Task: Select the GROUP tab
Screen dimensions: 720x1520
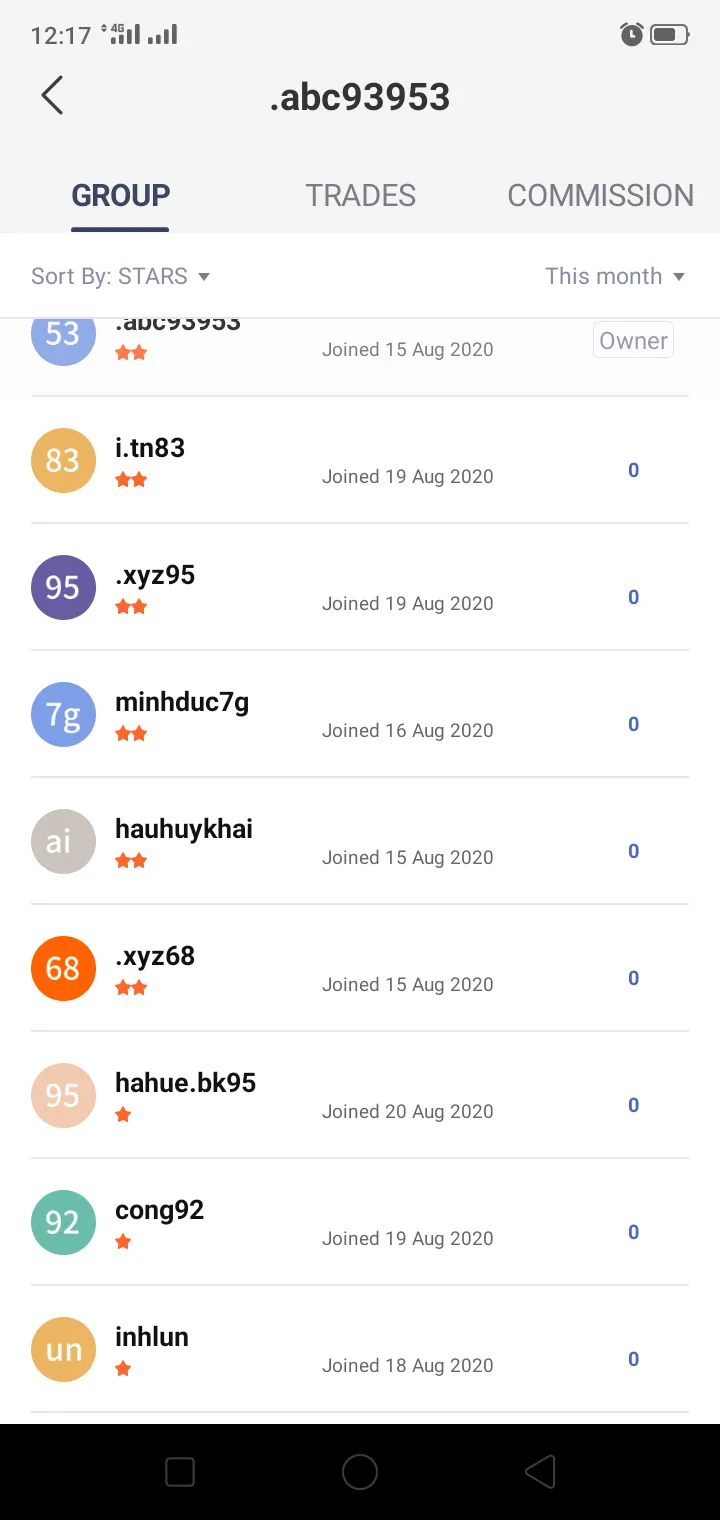Action: click(x=120, y=195)
